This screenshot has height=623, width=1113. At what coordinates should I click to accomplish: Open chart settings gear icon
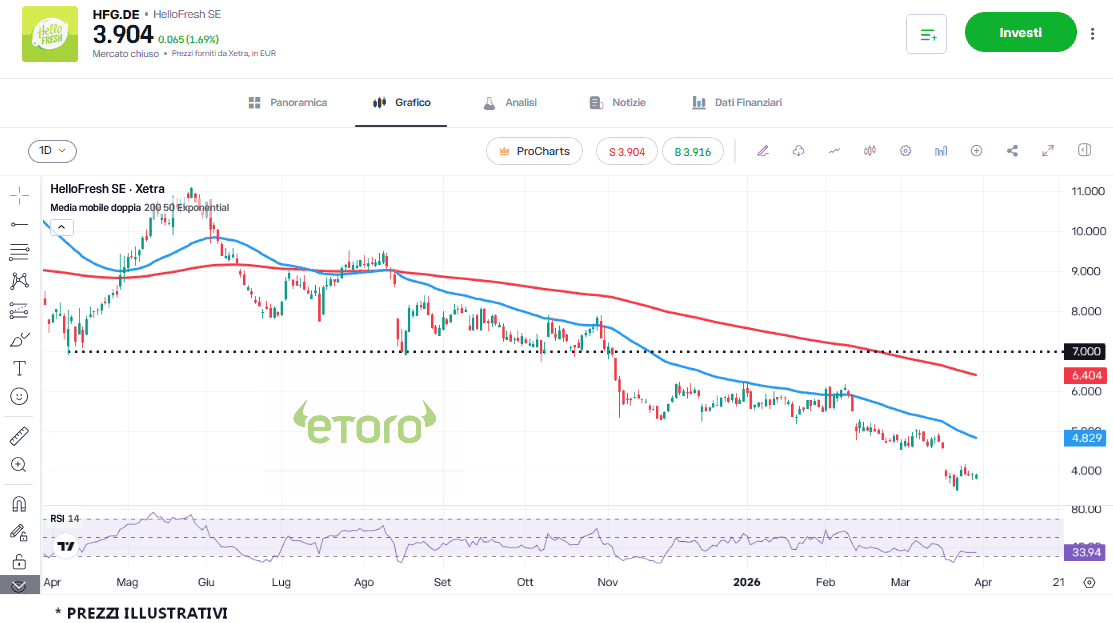[905, 151]
